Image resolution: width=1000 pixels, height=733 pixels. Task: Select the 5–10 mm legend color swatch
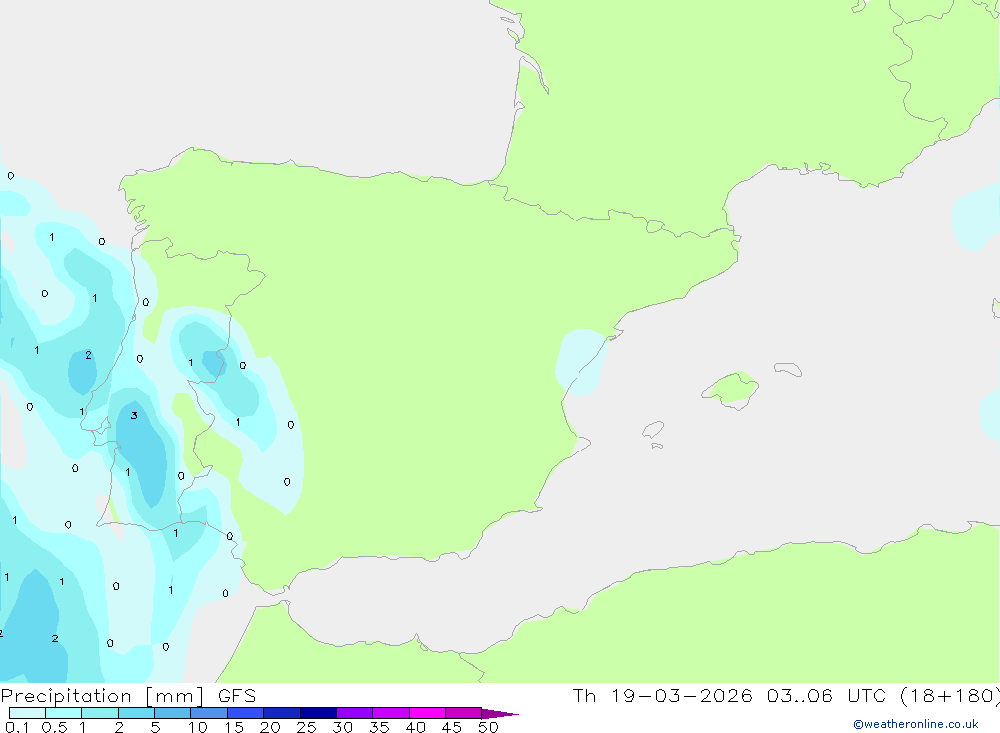172,713
